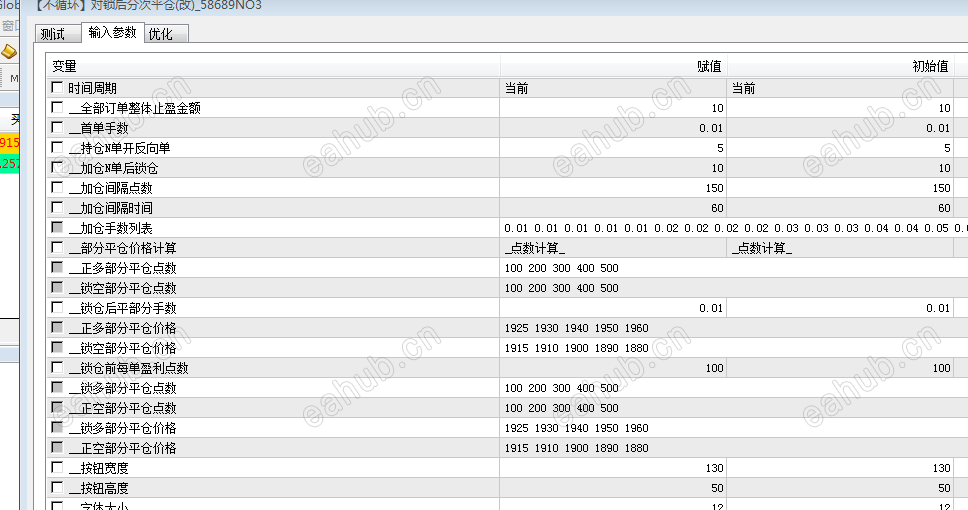Image resolution: width=968 pixels, height=510 pixels.
Task: Edit the __首单手数 赋值 cell 0.01
Action: tap(613, 128)
